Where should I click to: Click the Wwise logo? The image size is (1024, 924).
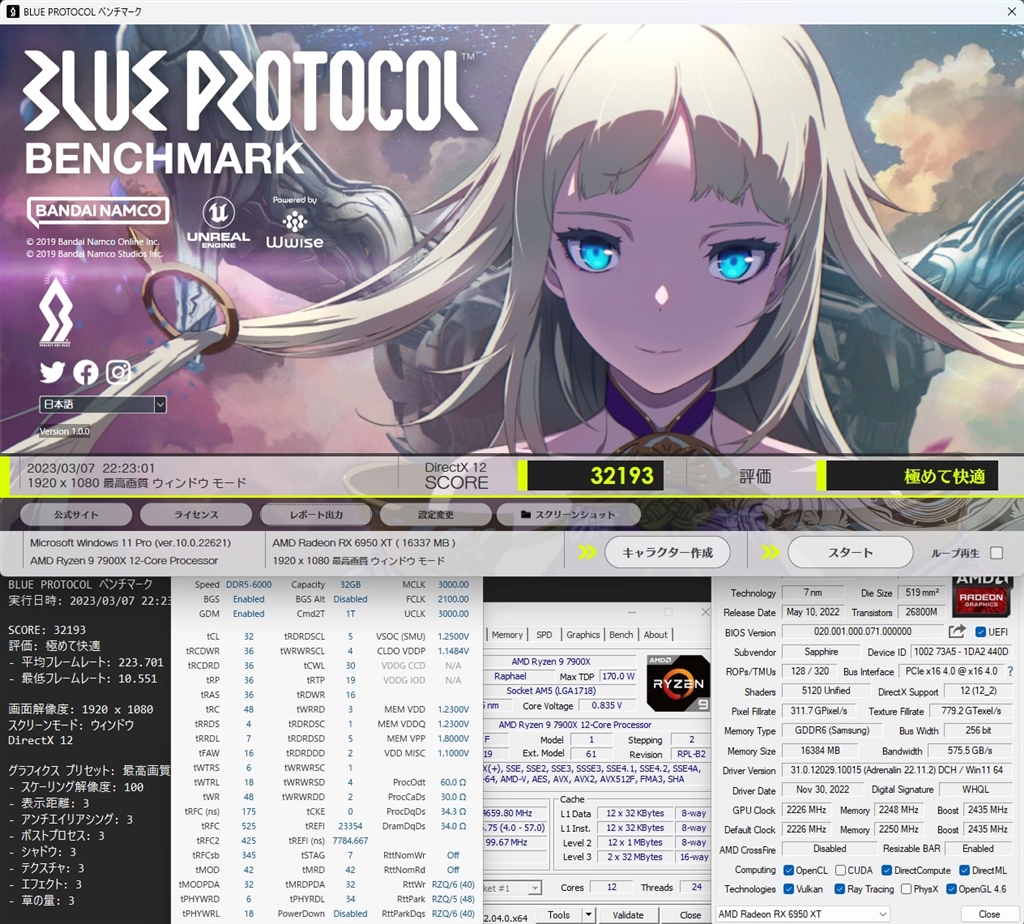[x=295, y=223]
